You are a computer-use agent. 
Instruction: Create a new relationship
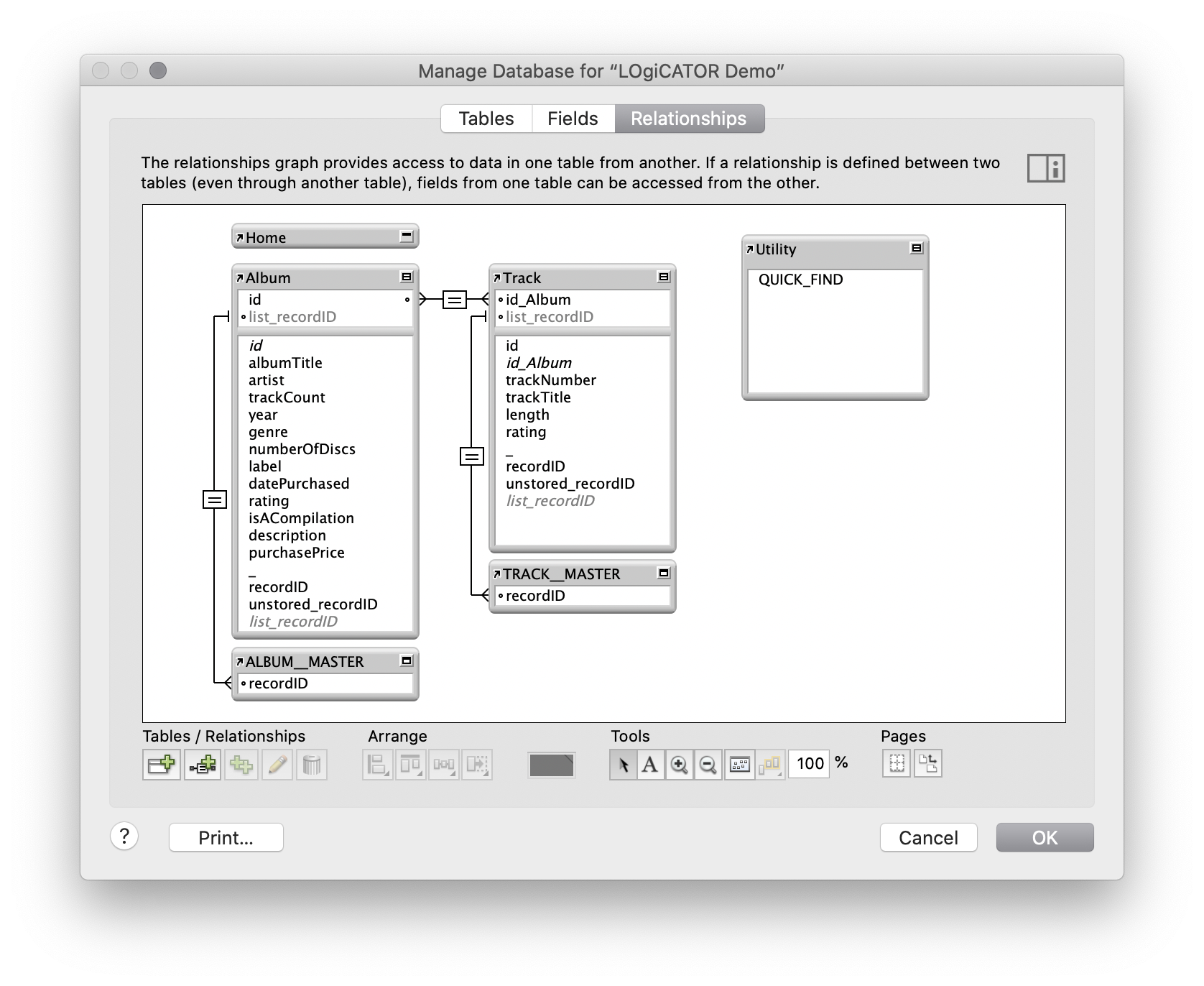[x=202, y=765]
